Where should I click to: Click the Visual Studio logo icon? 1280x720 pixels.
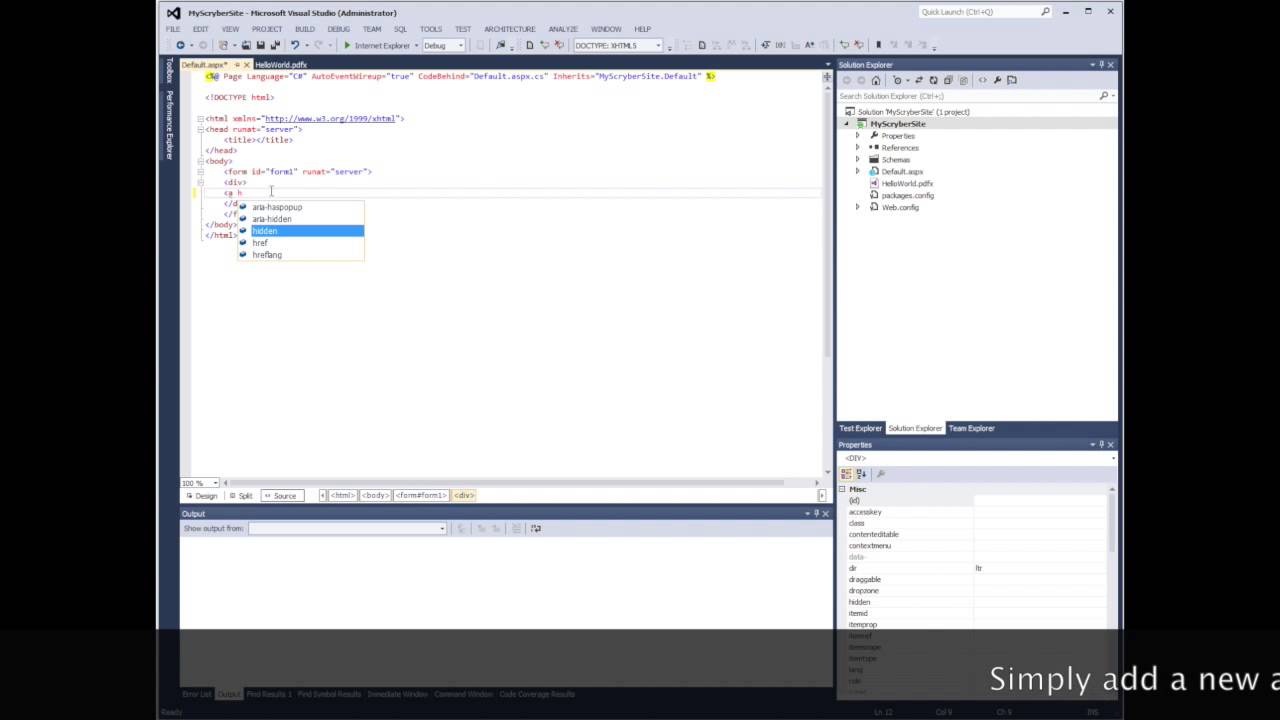pos(174,13)
